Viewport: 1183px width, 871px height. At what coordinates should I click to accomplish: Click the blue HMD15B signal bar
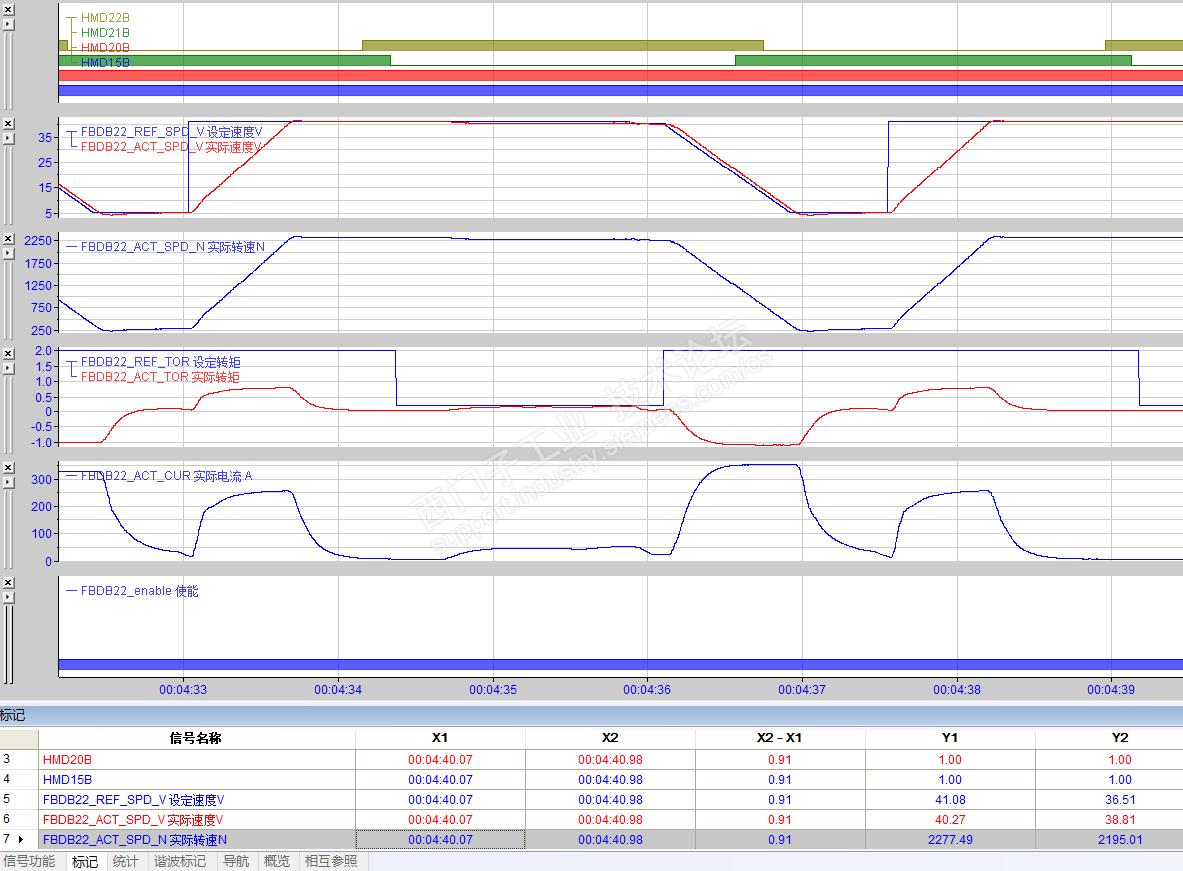tap(620, 91)
